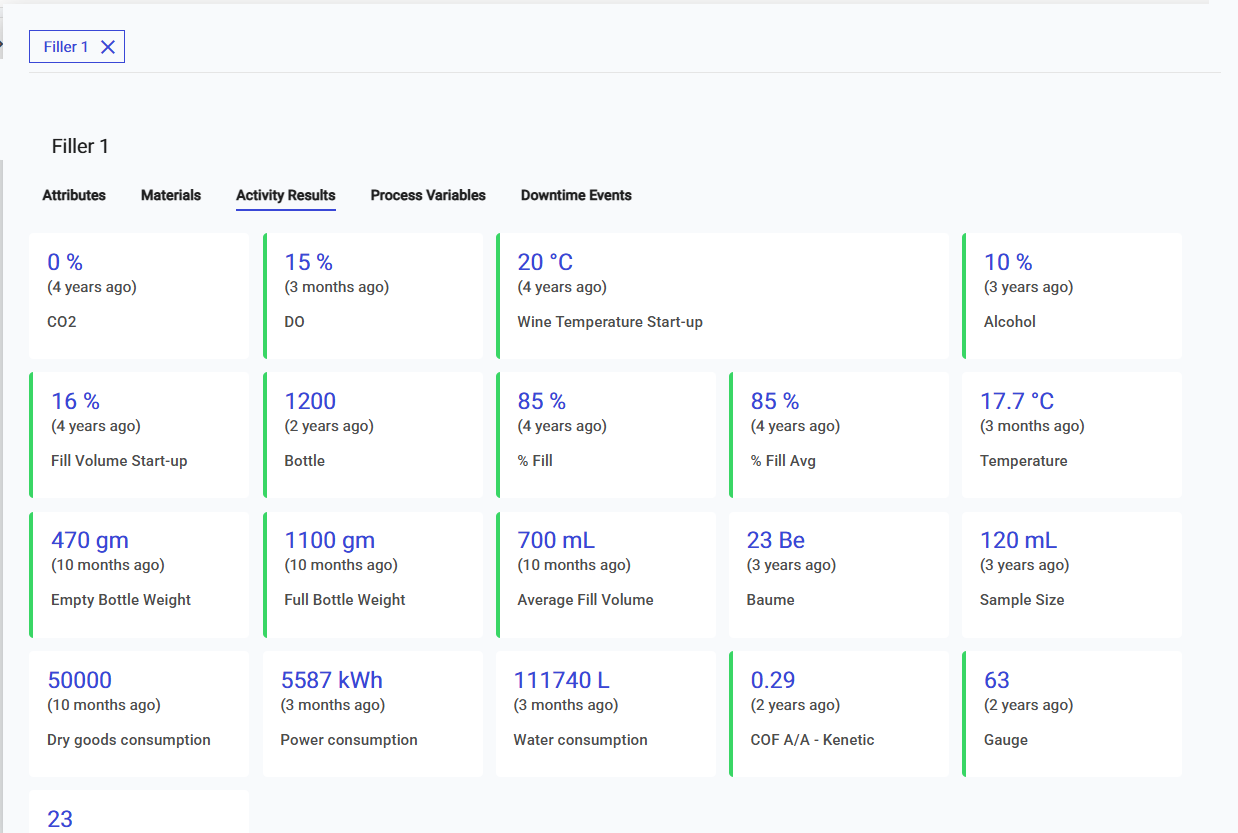Click the 23 Be Baume value
Image resolution: width=1238 pixels, height=833 pixels.
point(776,541)
